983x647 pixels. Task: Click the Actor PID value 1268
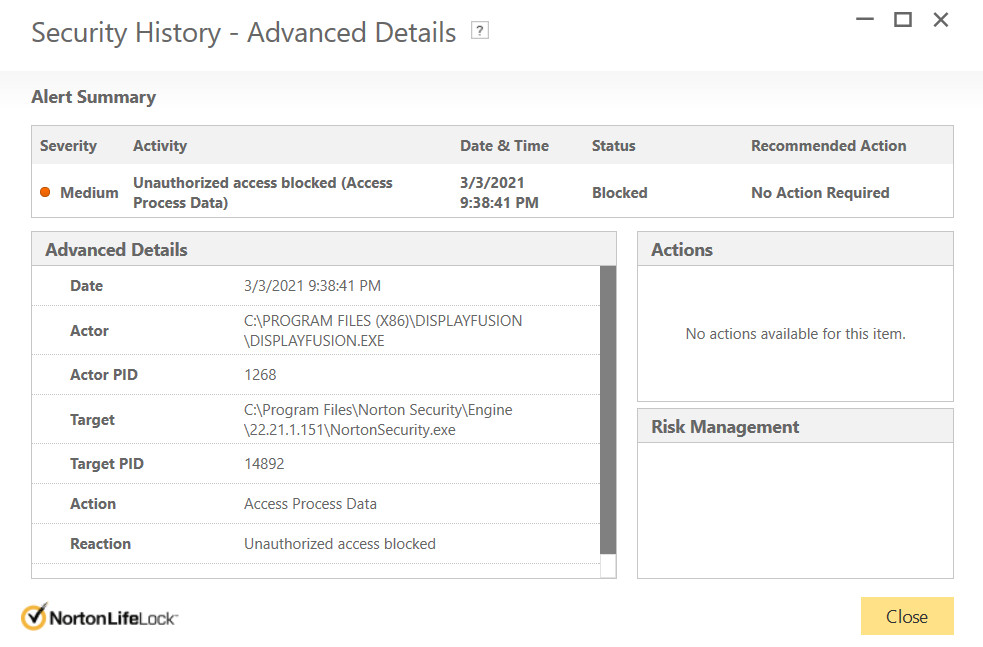pos(260,375)
